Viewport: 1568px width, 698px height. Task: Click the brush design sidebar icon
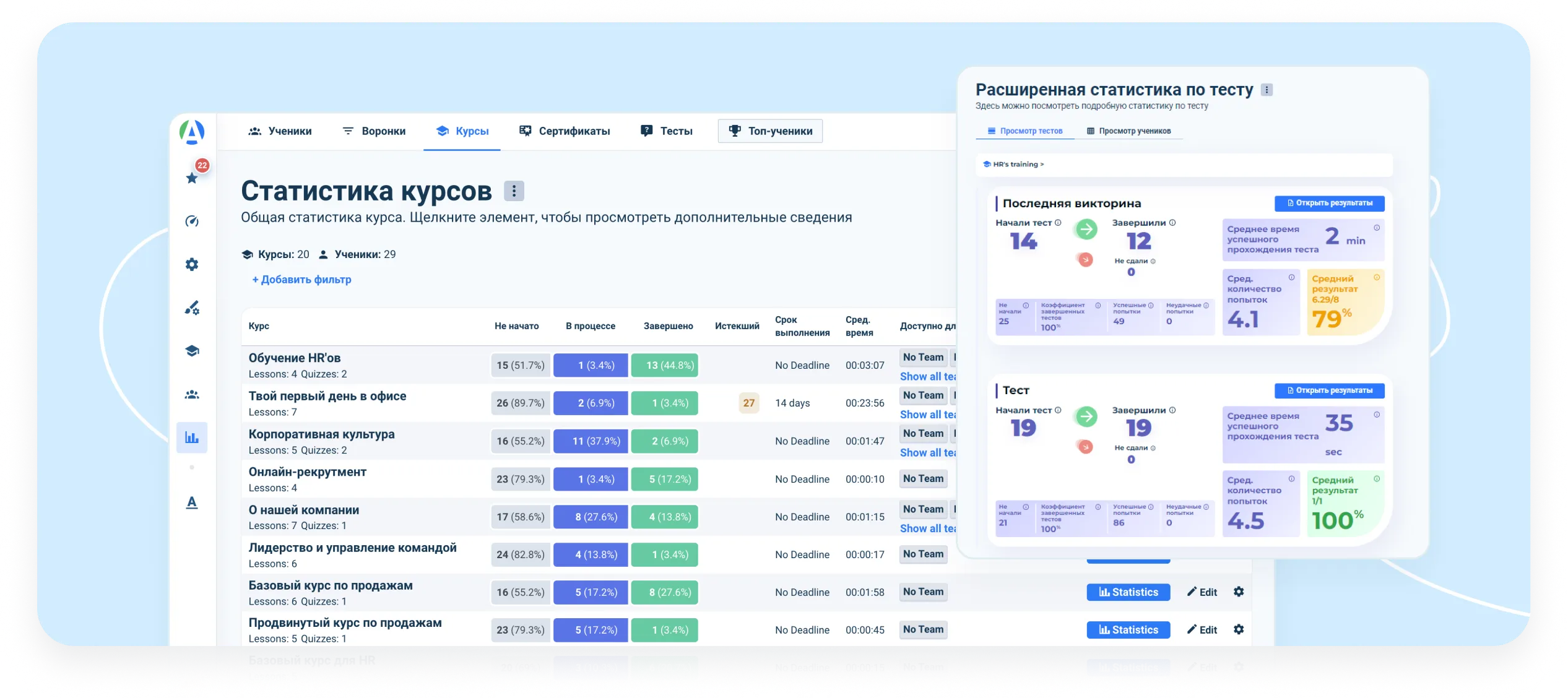pos(192,308)
